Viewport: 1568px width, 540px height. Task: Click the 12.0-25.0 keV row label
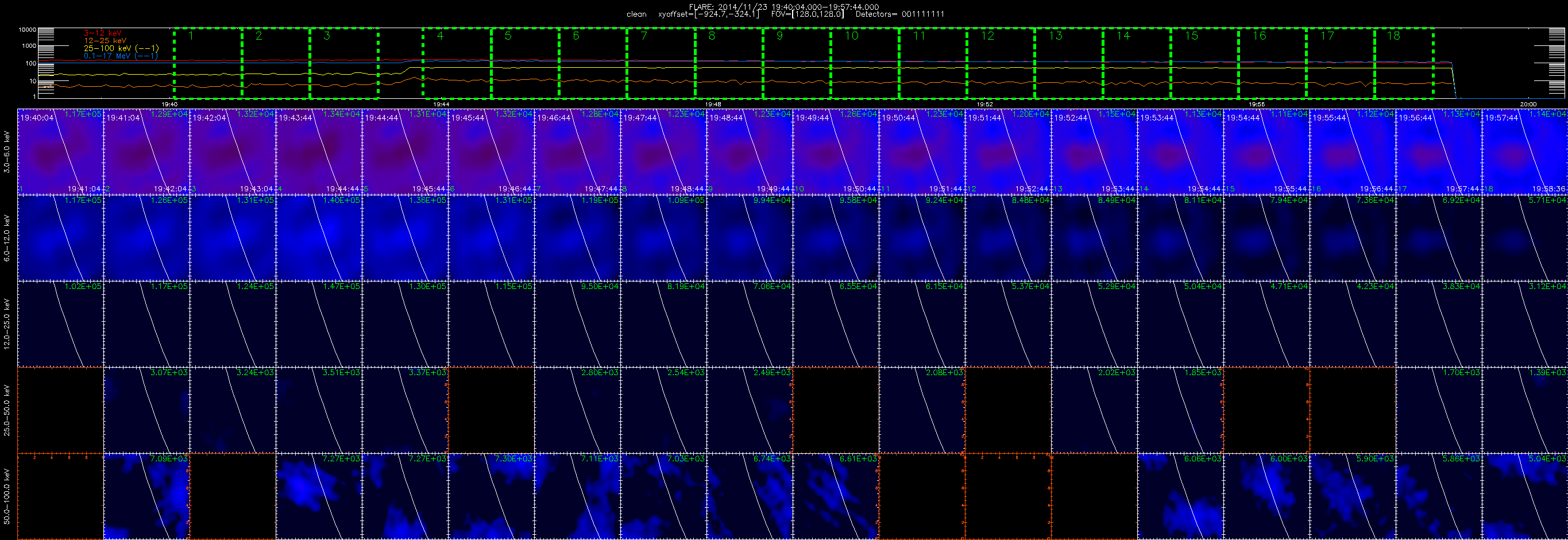point(7,324)
